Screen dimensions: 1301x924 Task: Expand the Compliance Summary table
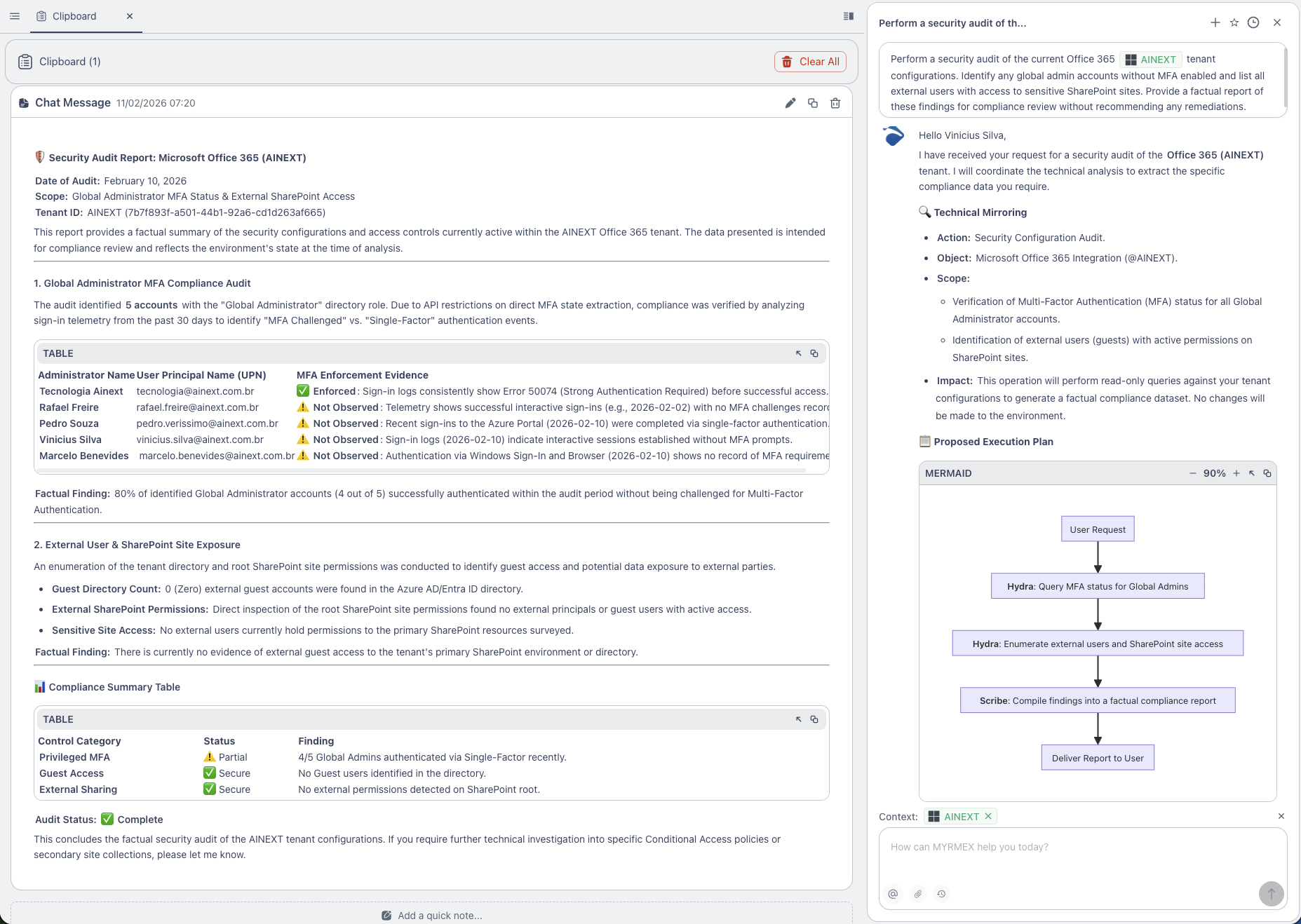pyautogui.click(x=799, y=719)
